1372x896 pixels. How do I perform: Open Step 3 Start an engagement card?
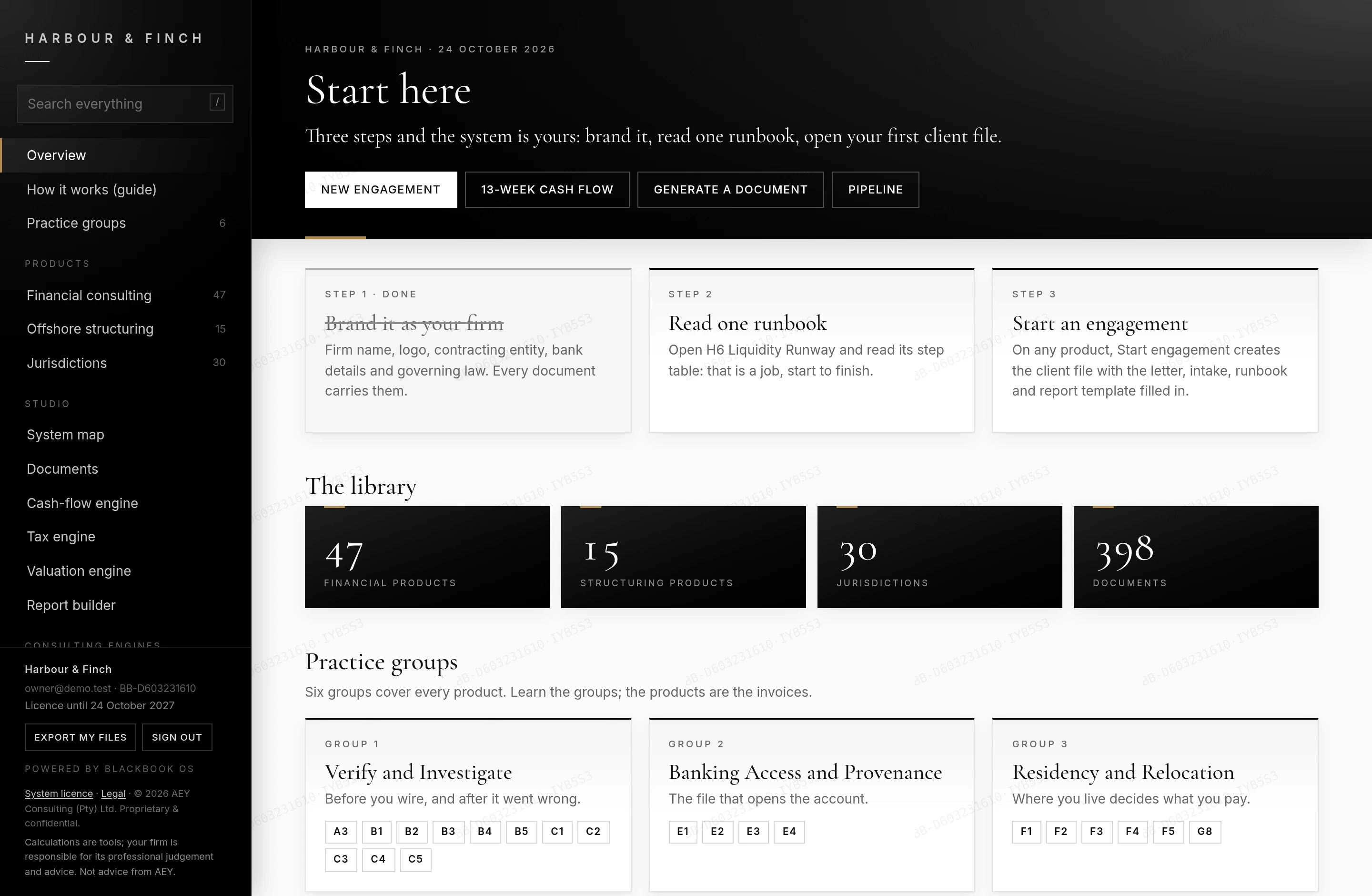1155,350
